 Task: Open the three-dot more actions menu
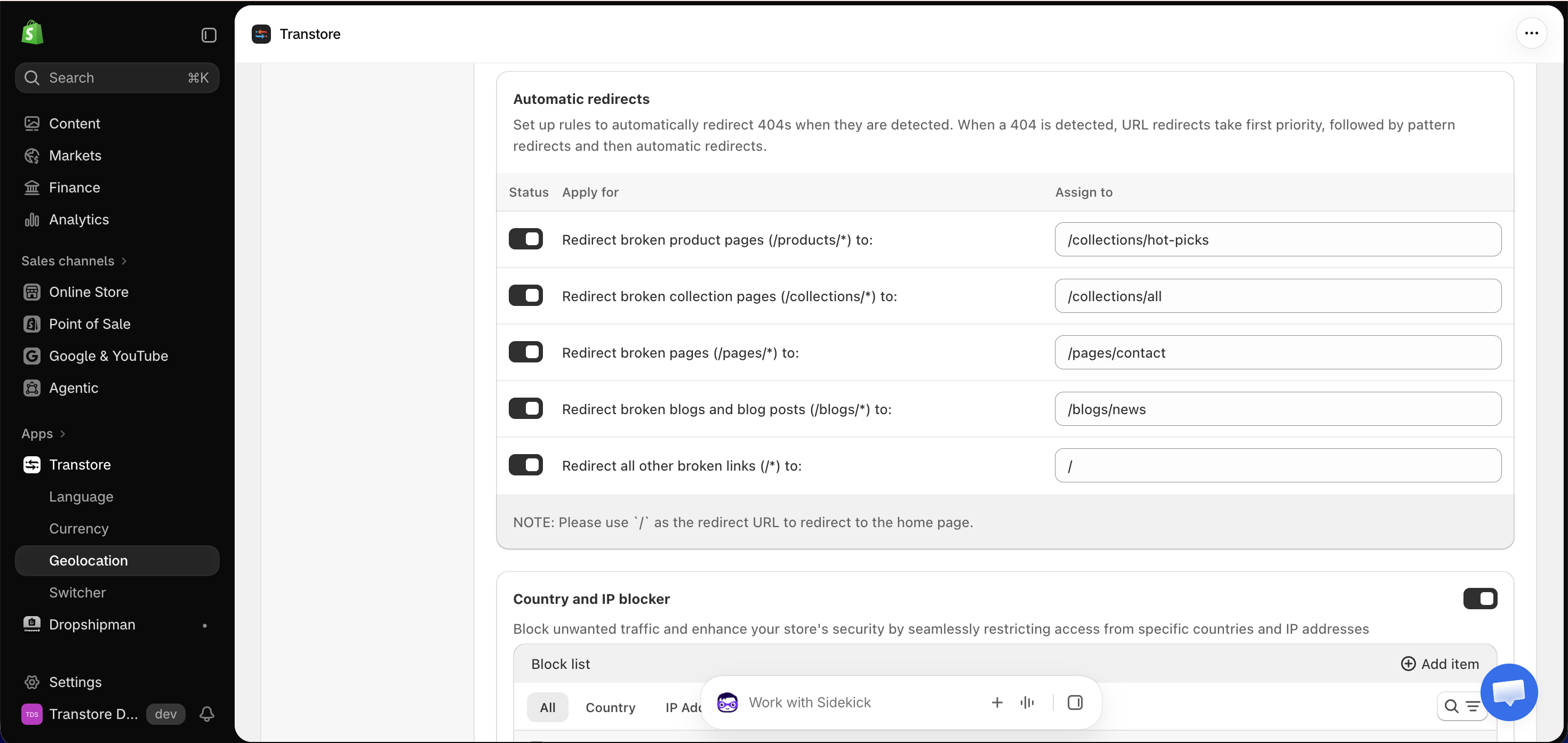1532,33
